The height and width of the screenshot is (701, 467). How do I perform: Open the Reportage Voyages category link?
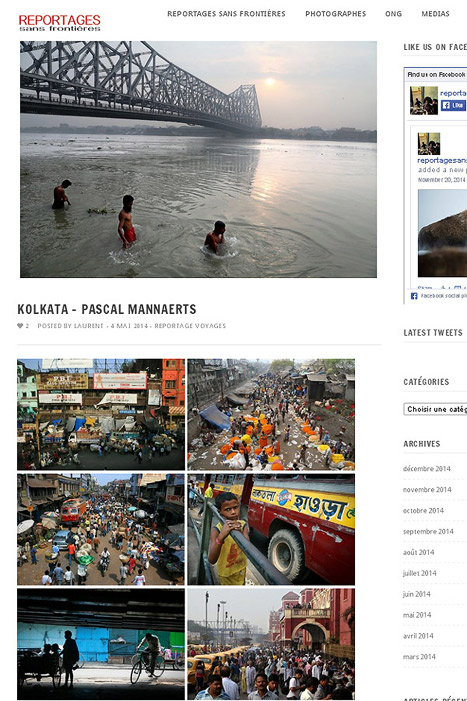click(190, 325)
